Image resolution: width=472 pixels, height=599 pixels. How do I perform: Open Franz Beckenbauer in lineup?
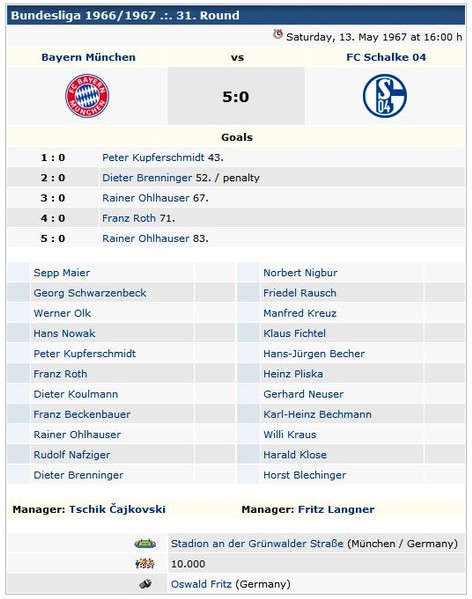[82, 414]
